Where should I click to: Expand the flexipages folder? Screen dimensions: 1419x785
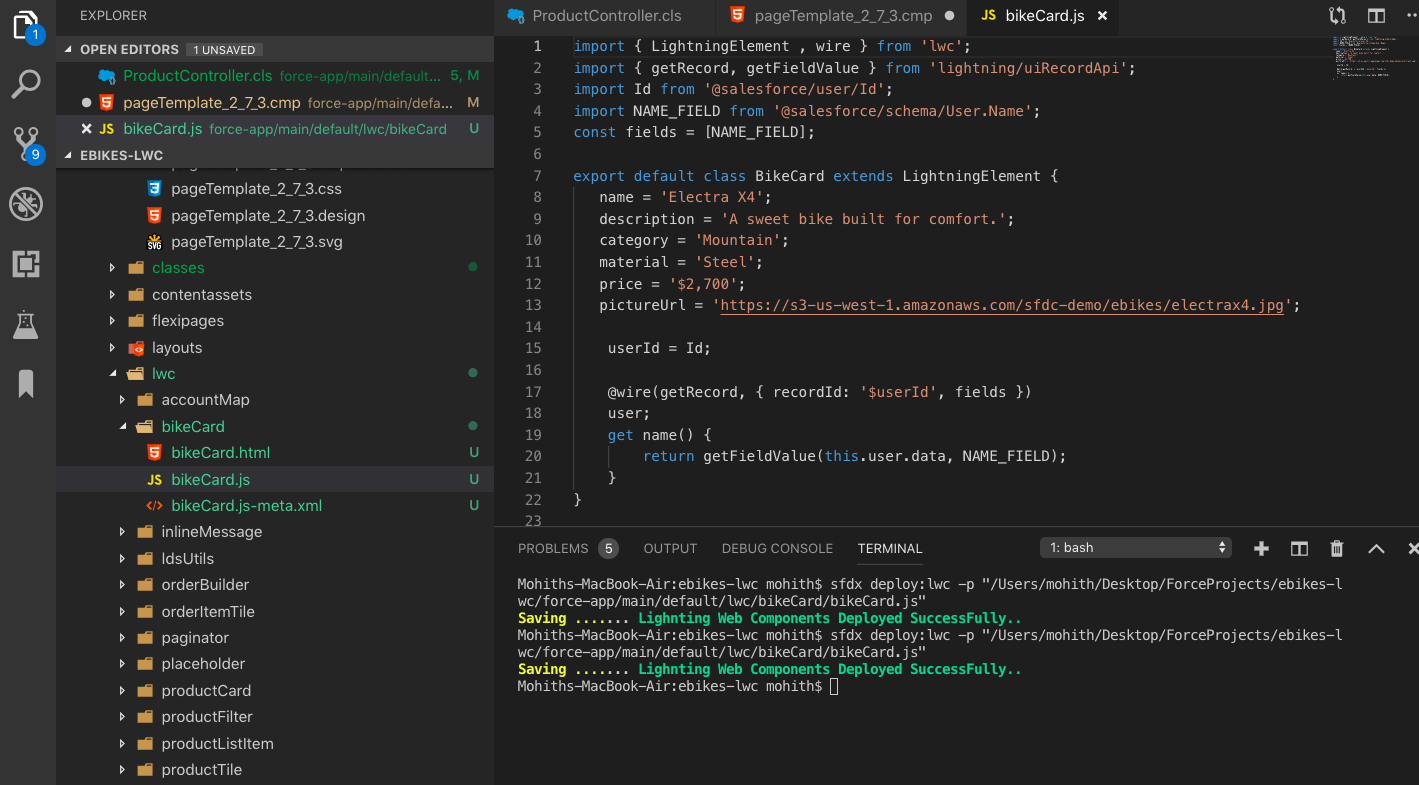pyautogui.click(x=114, y=321)
